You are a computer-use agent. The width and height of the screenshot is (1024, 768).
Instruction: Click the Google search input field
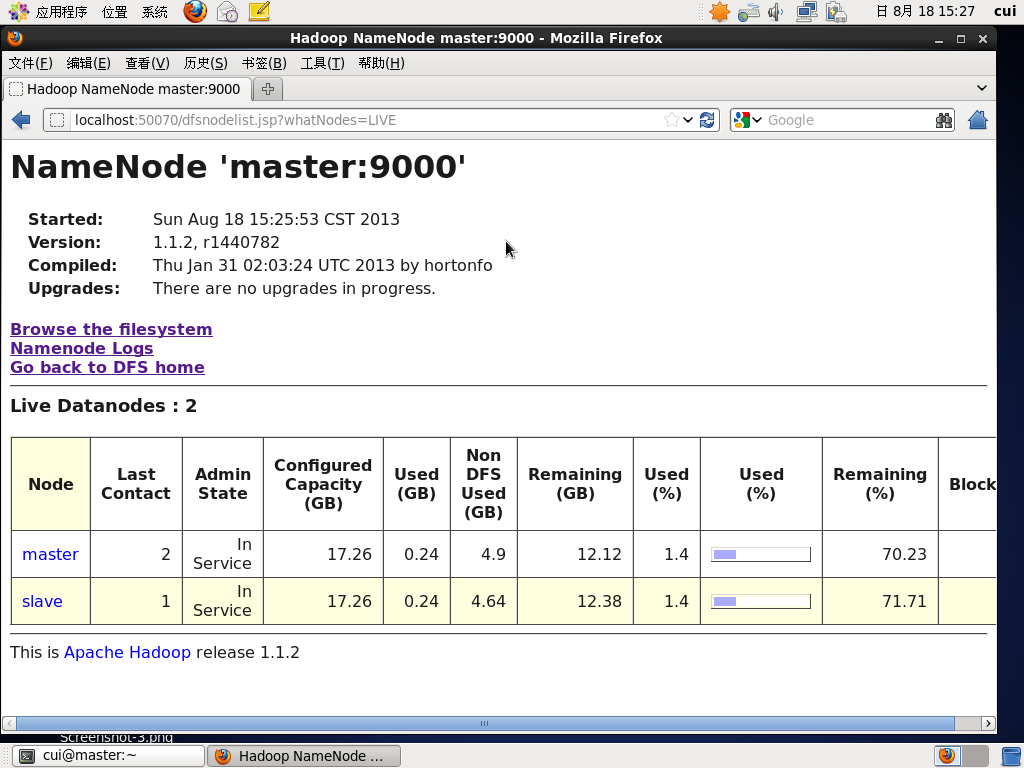[849, 120]
